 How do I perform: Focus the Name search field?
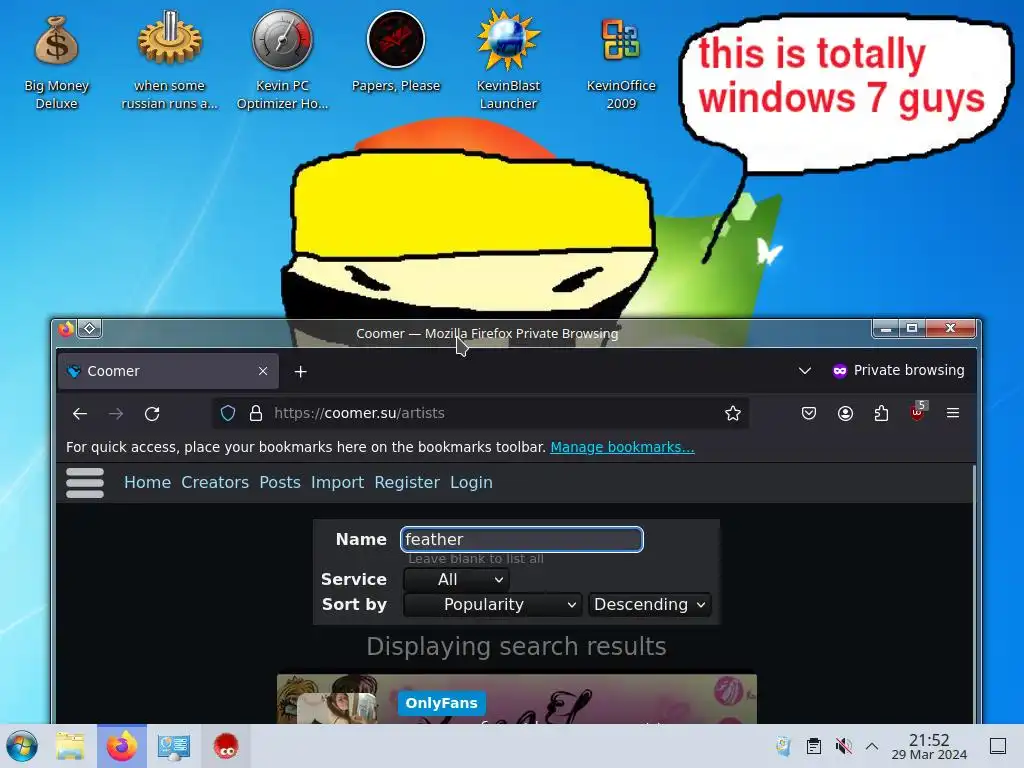tap(522, 539)
